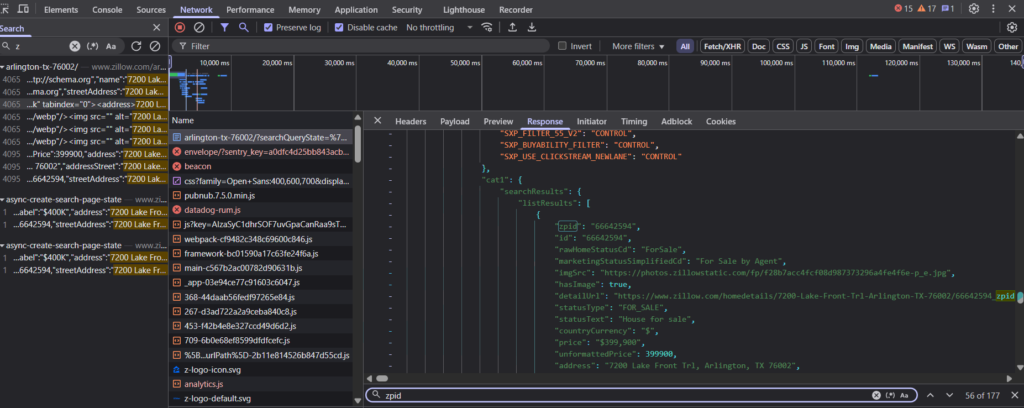This screenshot has width=1024, height=408.
Task: Close the Search sidebar panel
Action: 156,27
